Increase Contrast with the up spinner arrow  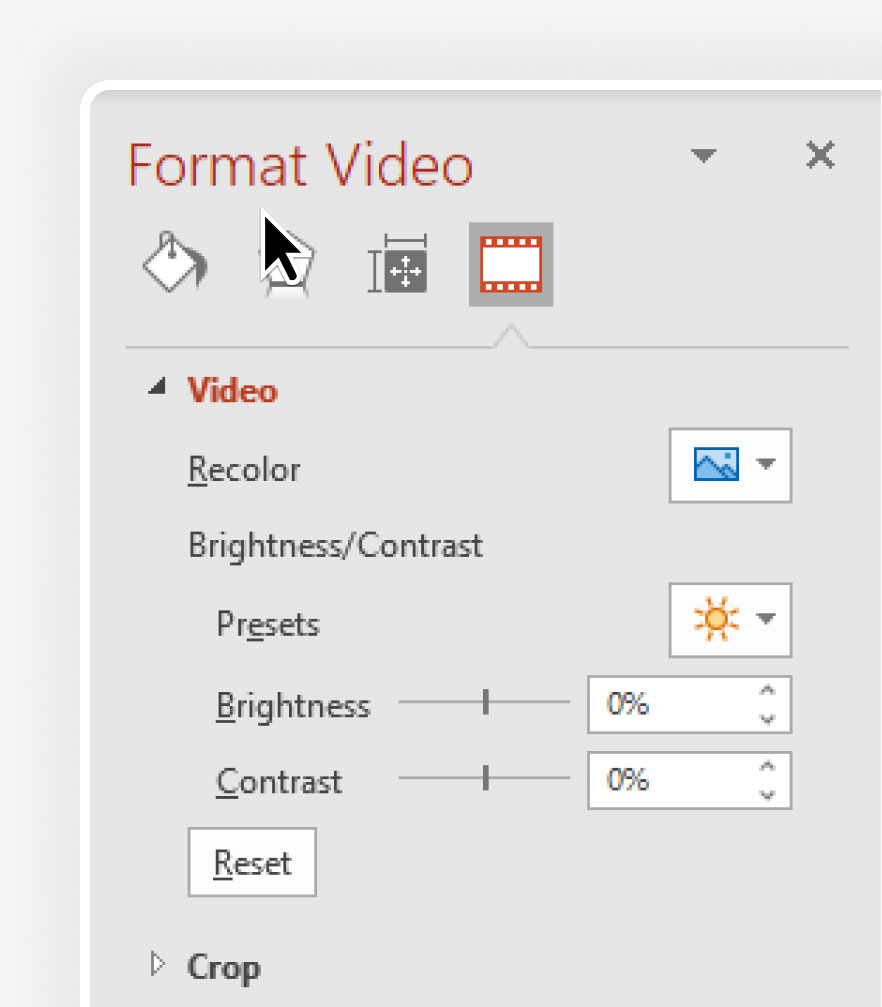point(767,766)
